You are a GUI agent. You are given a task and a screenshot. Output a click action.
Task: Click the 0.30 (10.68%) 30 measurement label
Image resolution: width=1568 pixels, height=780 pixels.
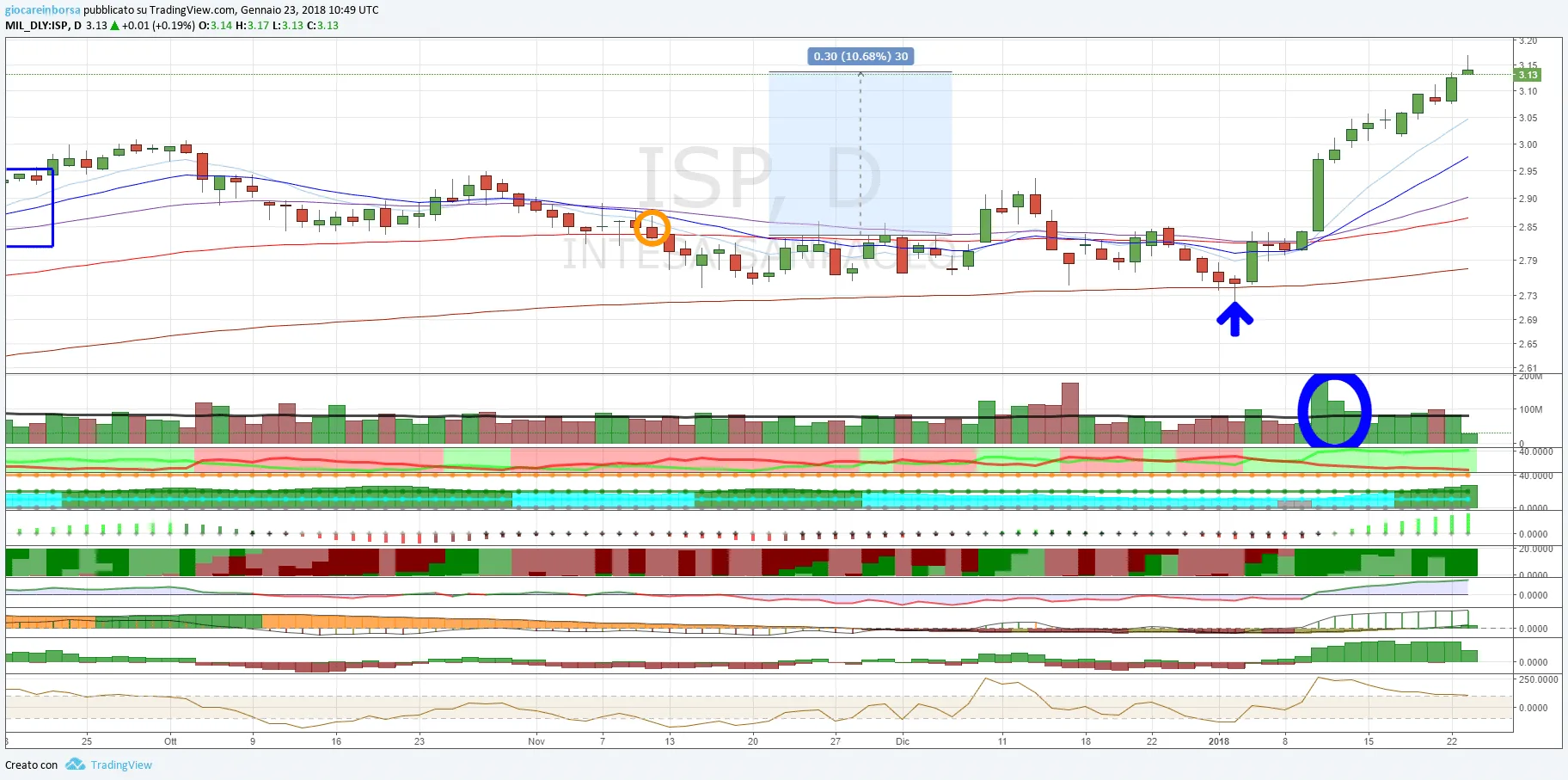861,57
